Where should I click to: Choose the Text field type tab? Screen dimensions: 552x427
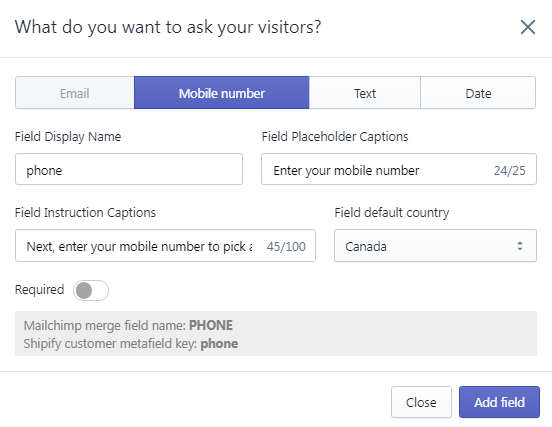[x=365, y=93]
